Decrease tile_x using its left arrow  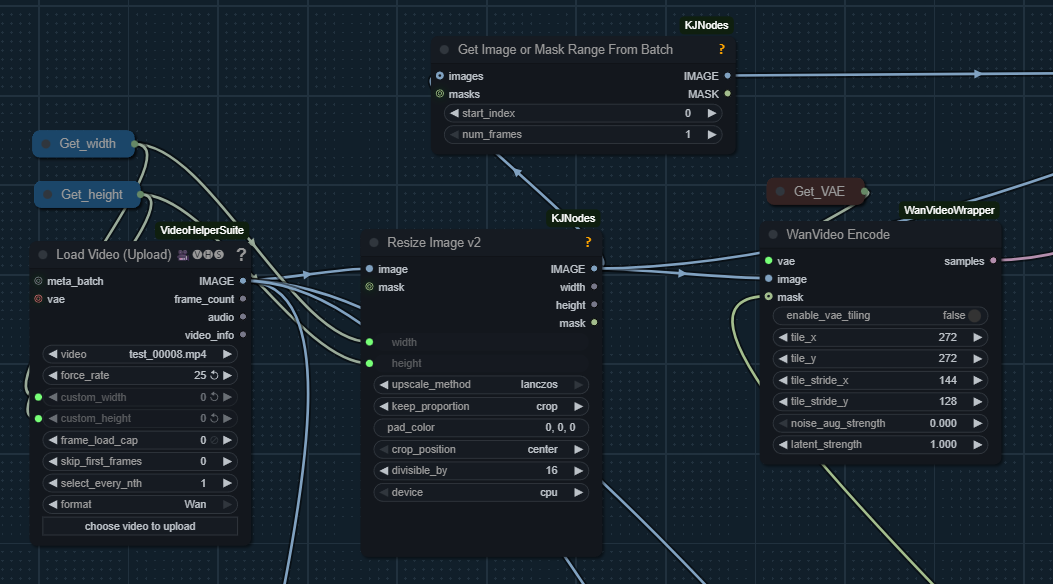[x=783, y=338]
